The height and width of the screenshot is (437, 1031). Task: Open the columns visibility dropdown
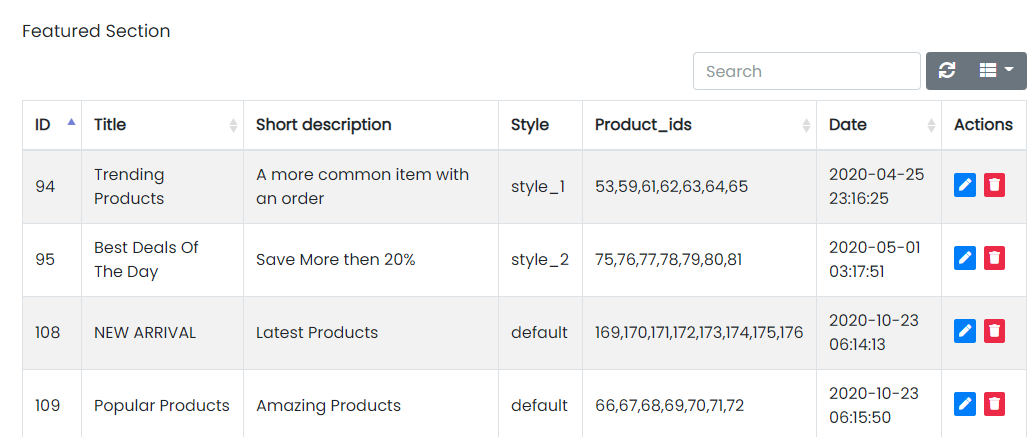(996, 71)
